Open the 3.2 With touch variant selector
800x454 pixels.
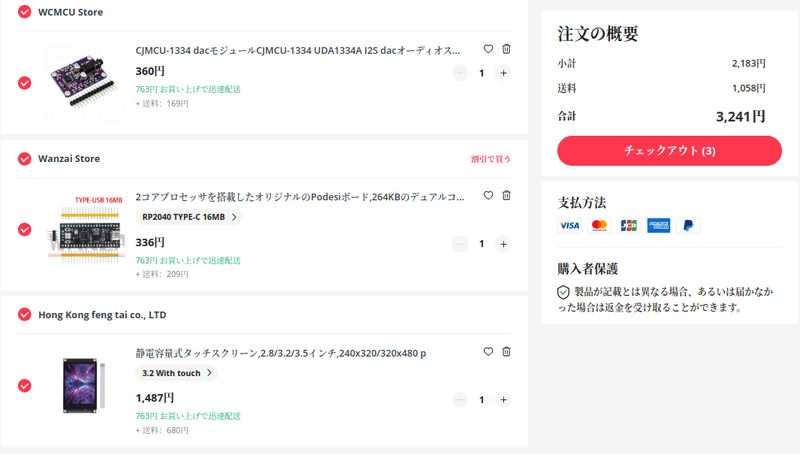coord(177,373)
